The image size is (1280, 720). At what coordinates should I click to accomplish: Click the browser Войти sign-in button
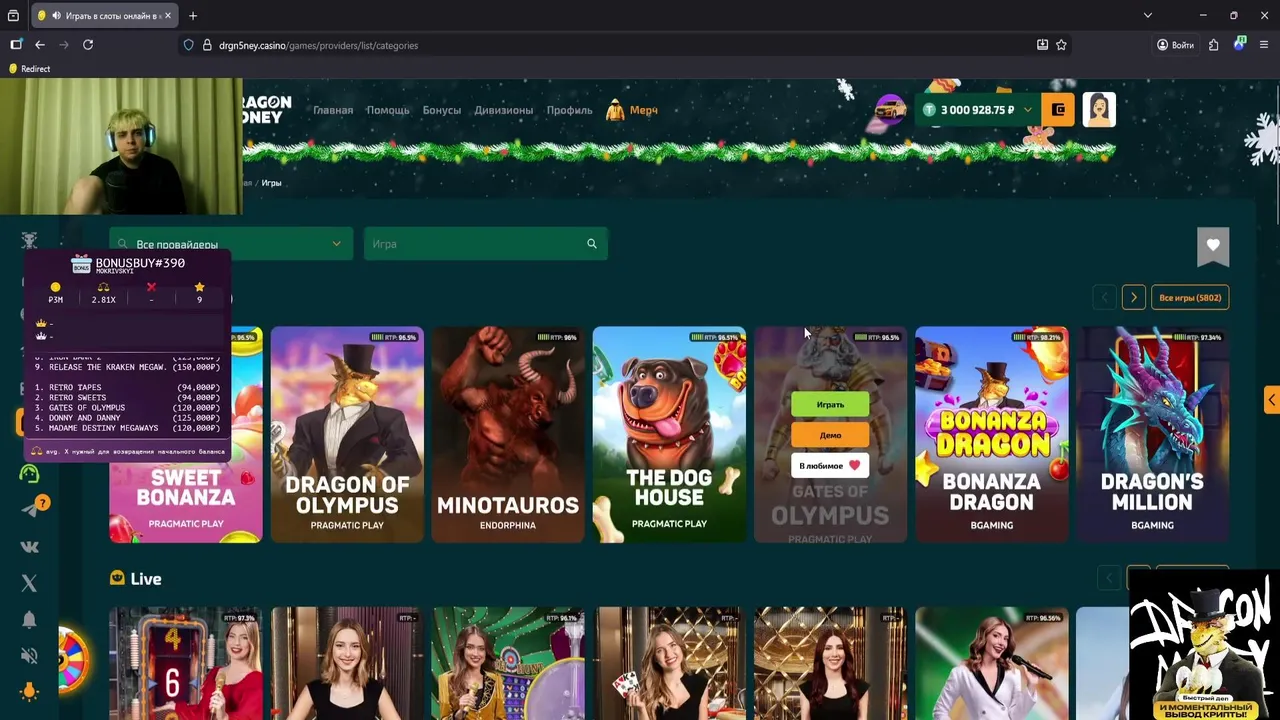1175,45
